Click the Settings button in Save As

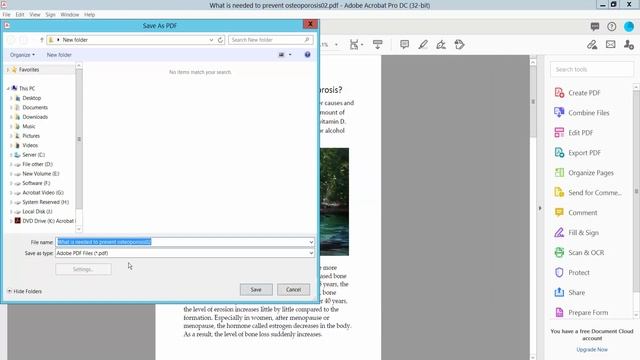point(83,269)
